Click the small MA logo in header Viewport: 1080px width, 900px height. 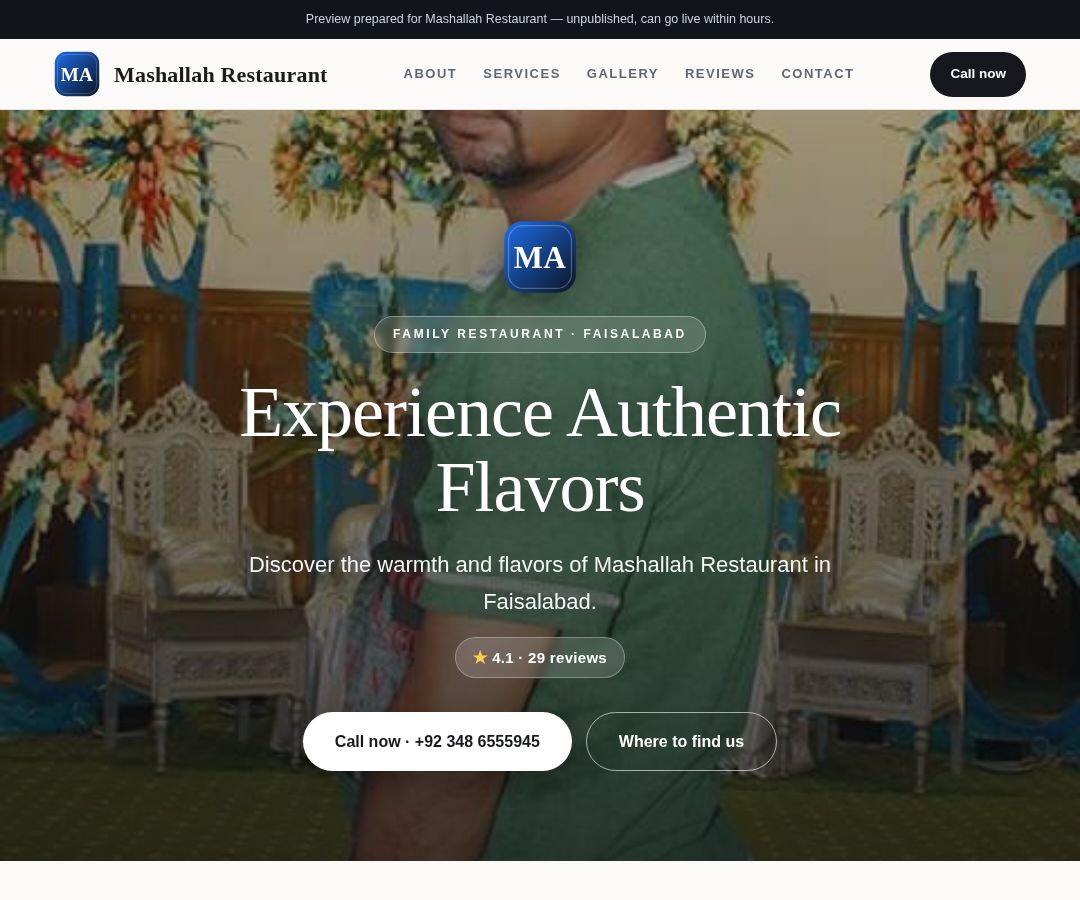[77, 74]
